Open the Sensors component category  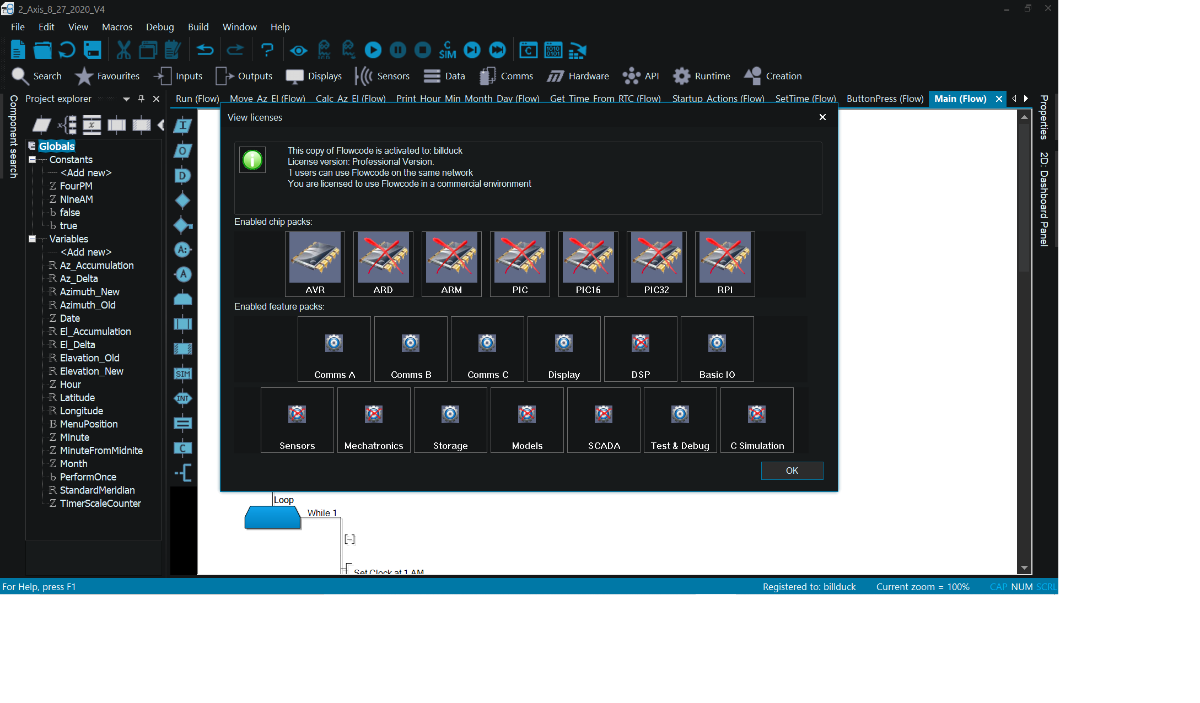point(381,76)
